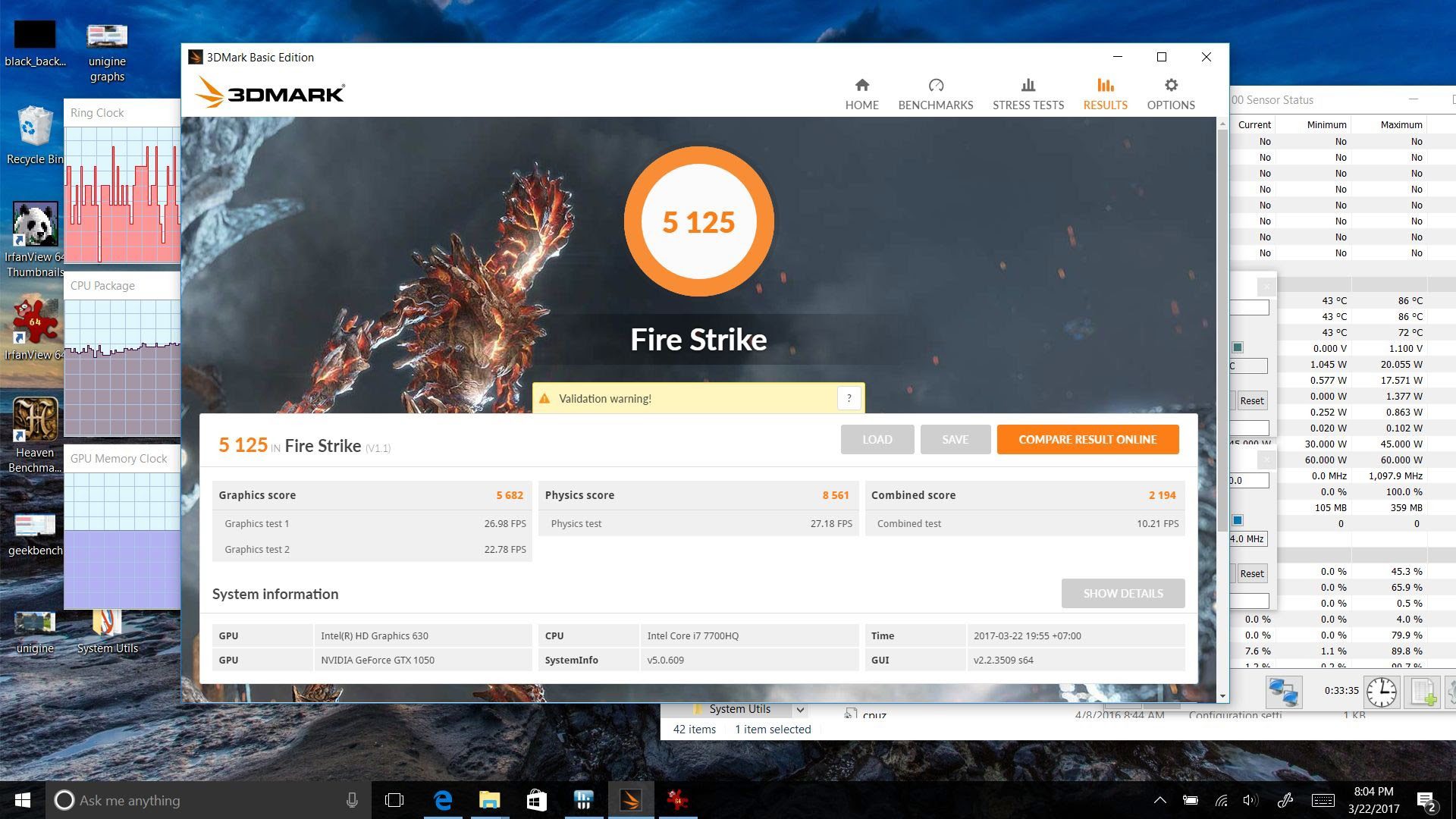
Task: Click the add logging sheet icon in HWiNFO
Action: 1423,692
